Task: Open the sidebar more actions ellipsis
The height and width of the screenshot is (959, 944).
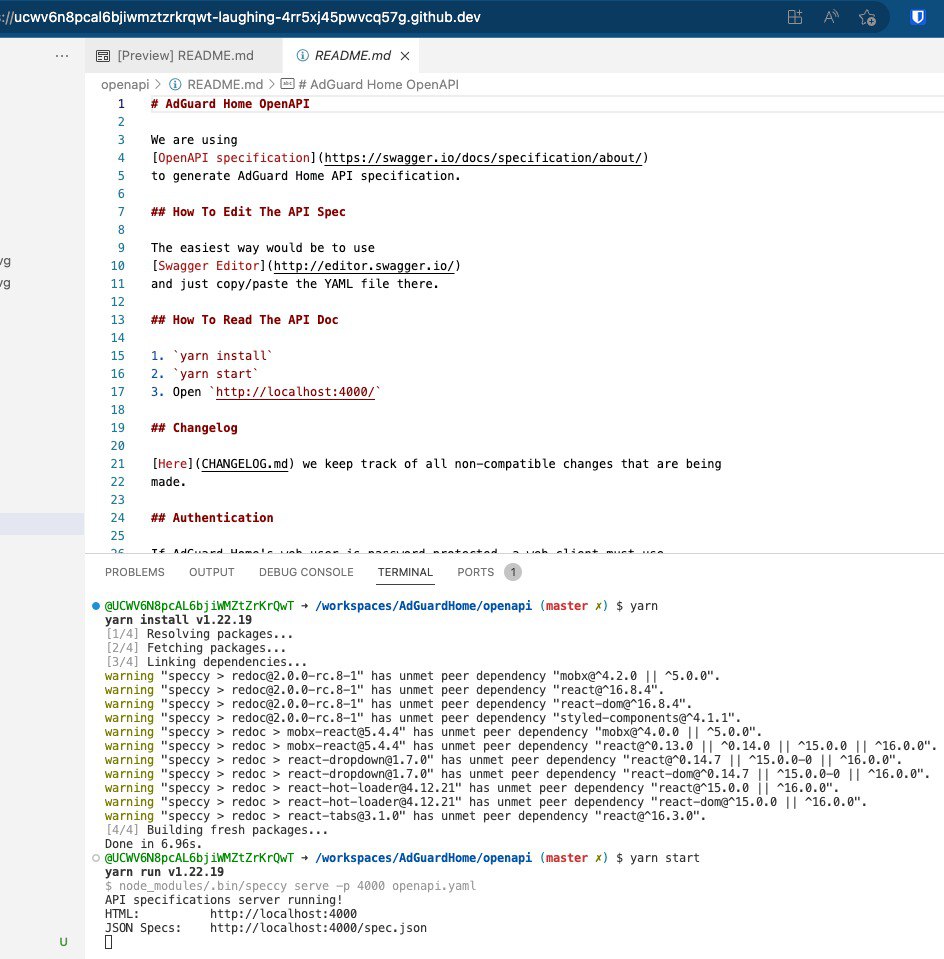Action: pyautogui.click(x=62, y=56)
